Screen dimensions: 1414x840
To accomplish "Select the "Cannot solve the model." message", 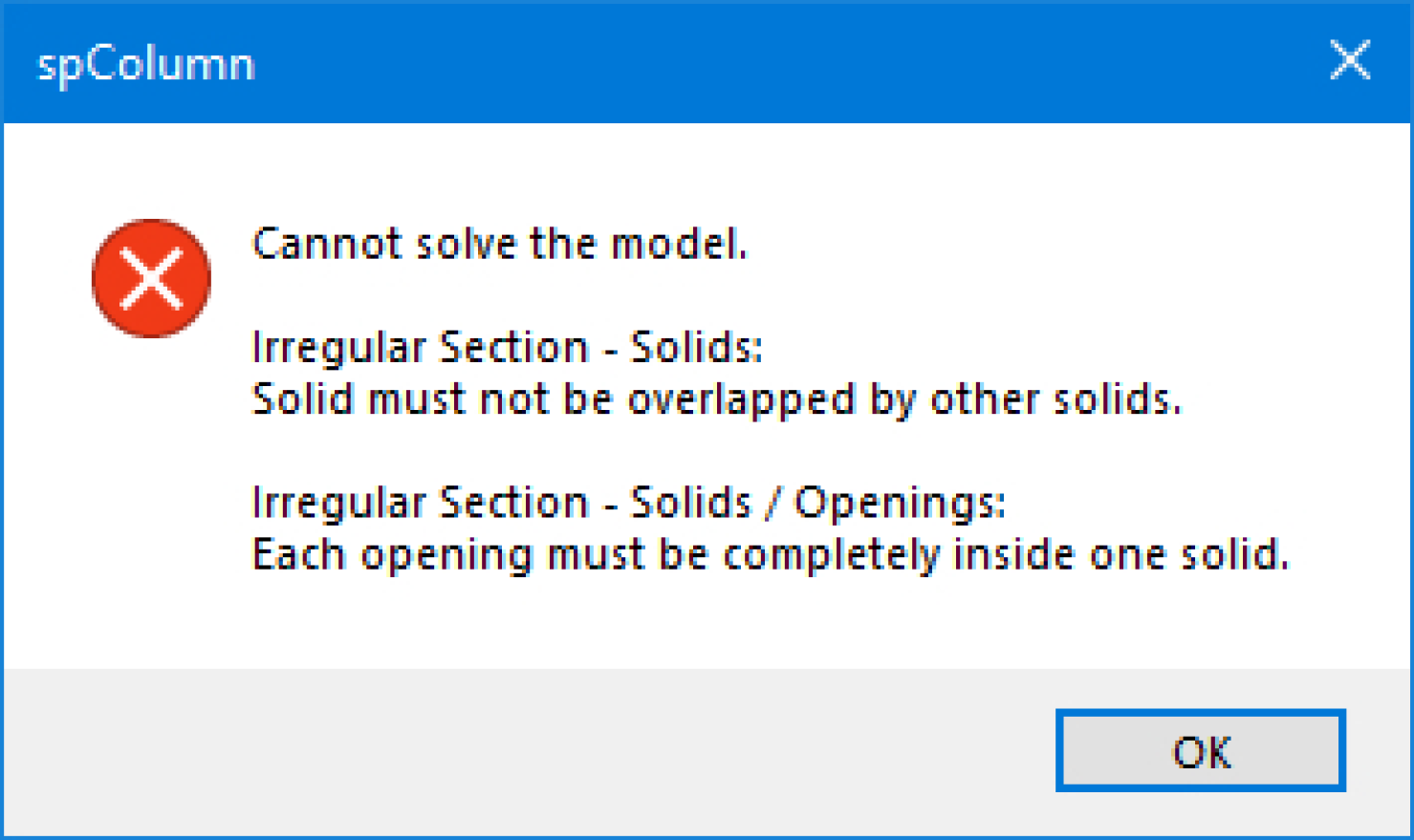I will pos(498,245).
